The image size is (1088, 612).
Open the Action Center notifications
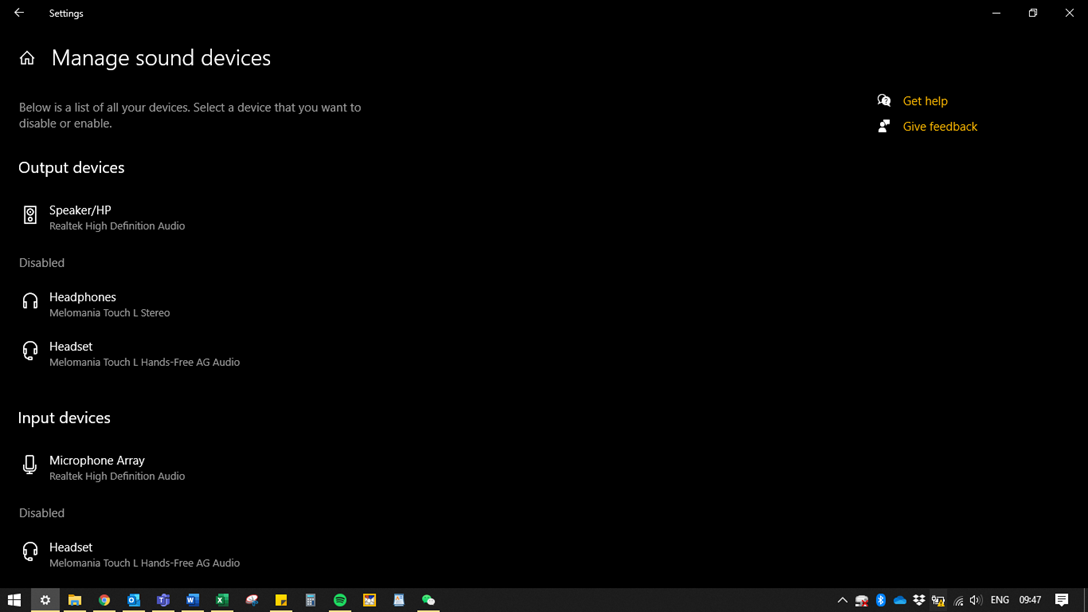[1062, 600]
